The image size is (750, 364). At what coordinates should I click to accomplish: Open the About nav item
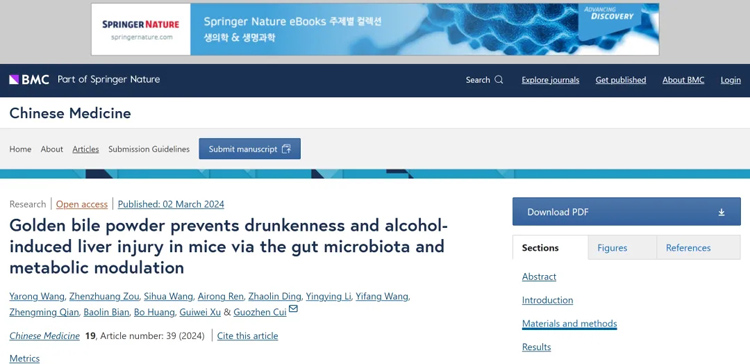52,149
